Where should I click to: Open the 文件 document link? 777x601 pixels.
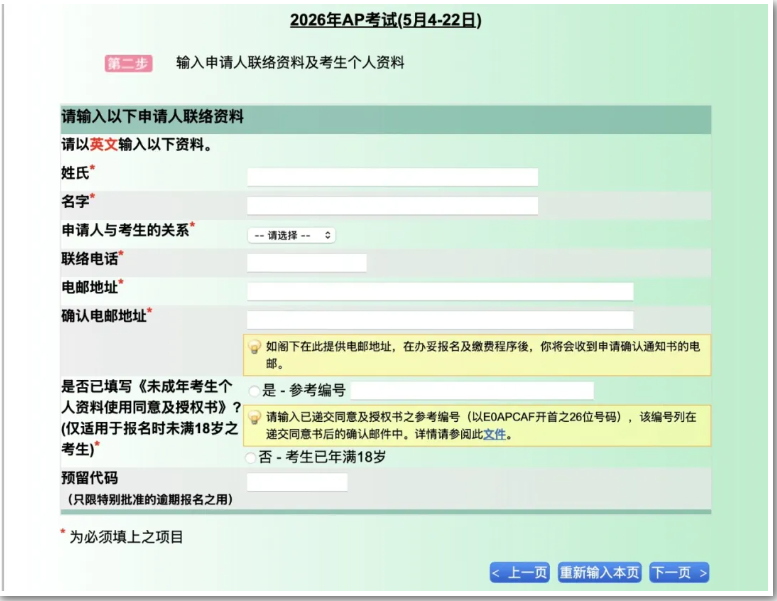pyautogui.click(x=495, y=435)
